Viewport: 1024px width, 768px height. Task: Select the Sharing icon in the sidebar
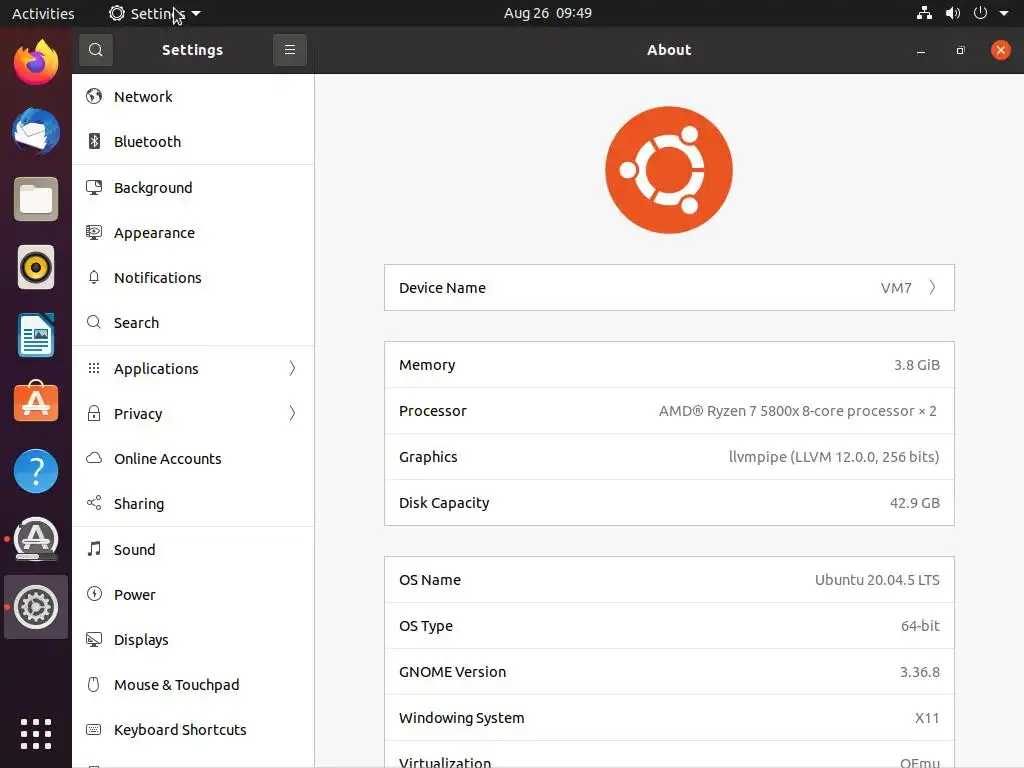point(94,503)
